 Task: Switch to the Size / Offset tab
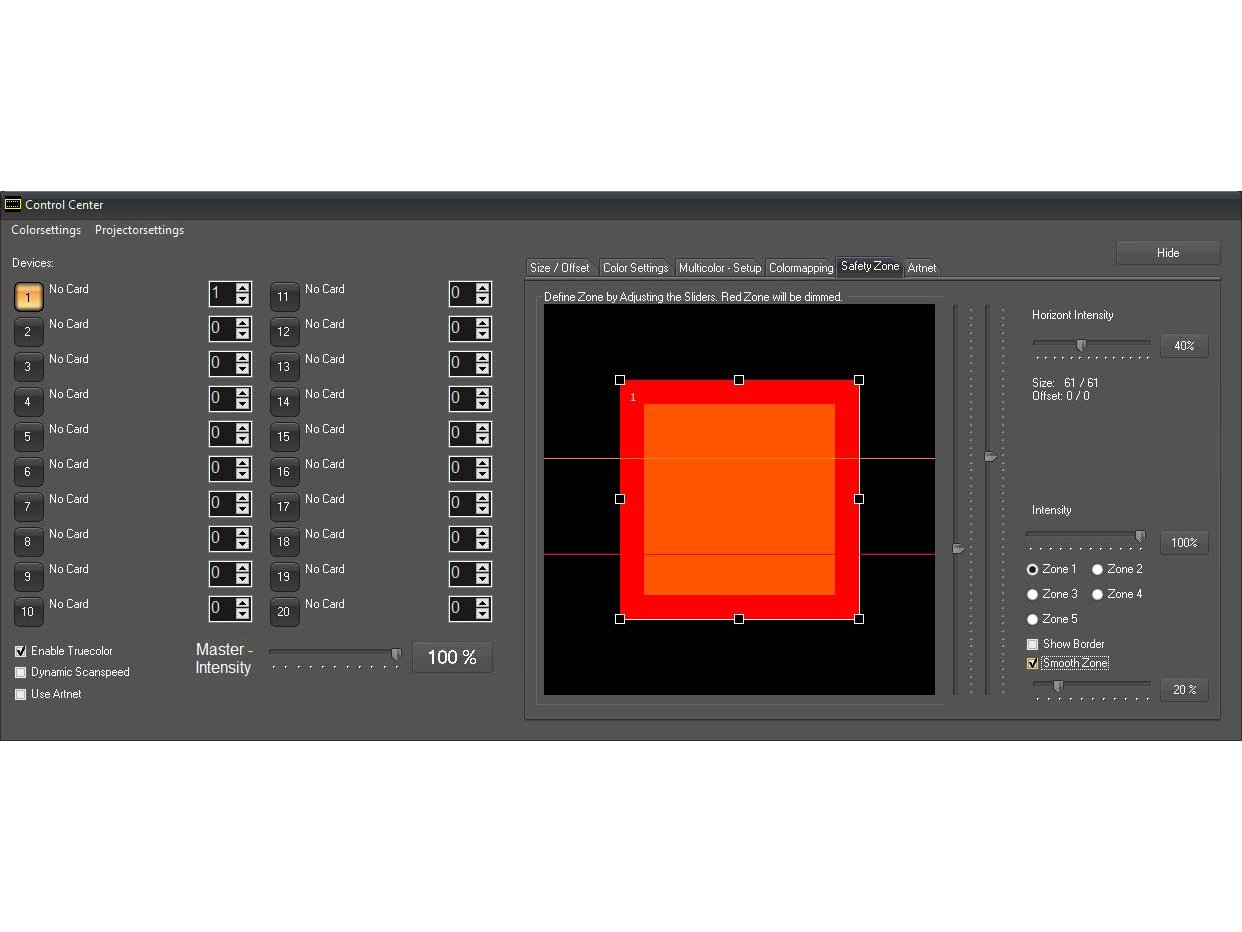coord(560,268)
